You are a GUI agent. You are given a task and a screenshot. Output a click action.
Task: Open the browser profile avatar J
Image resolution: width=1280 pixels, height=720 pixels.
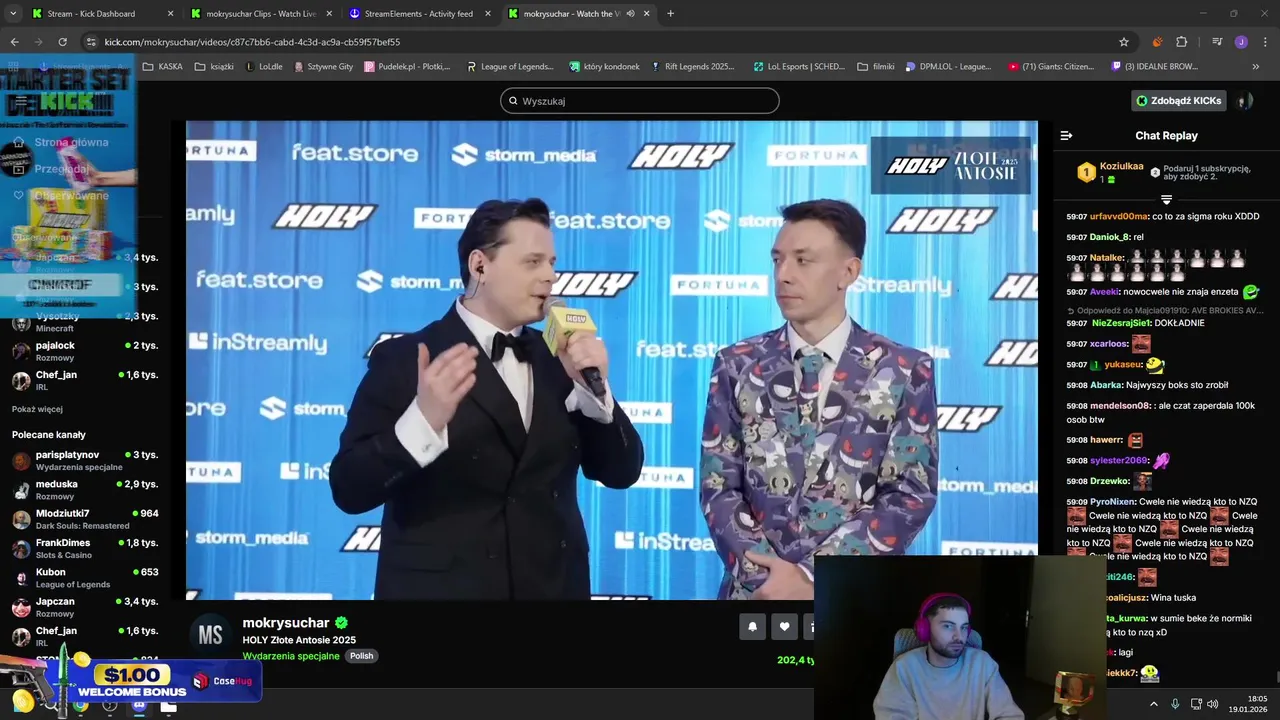coord(1241,42)
